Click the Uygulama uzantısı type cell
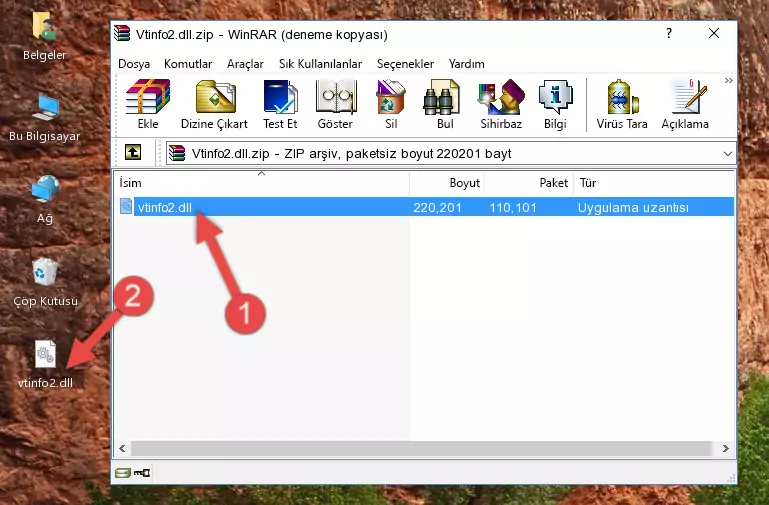Image resolution: width=769 pixels, height=505 pixels. pyautogui.click(x=633, y=207)
